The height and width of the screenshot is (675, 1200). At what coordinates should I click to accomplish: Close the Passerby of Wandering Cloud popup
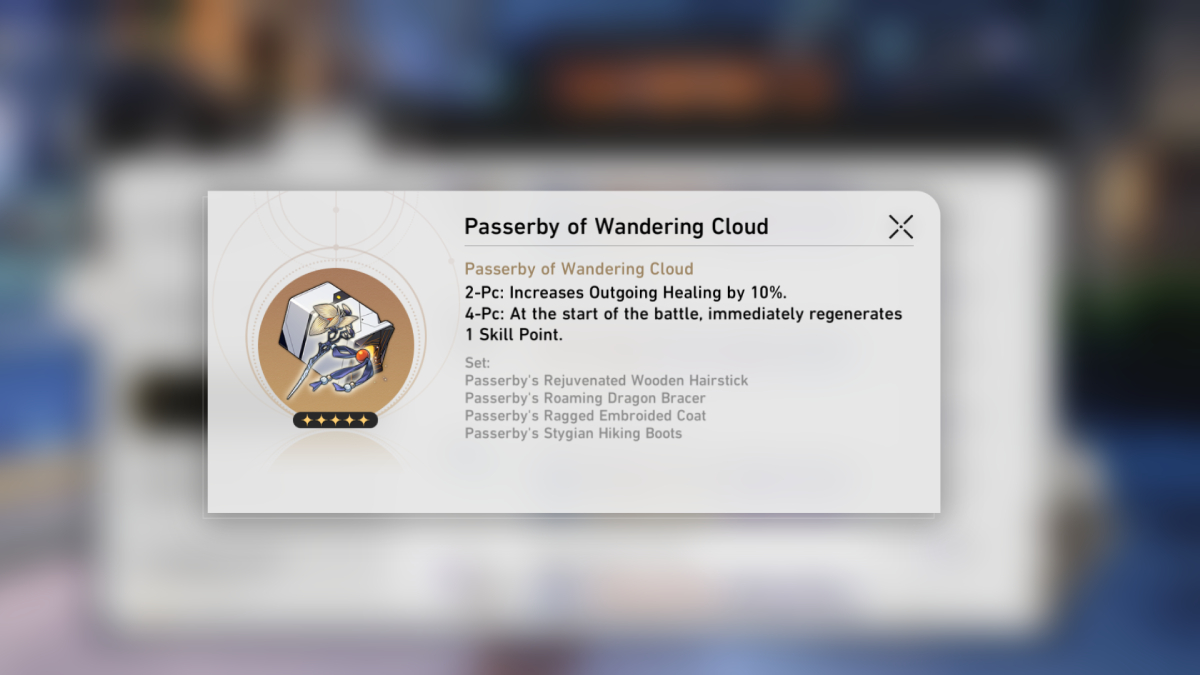pyautogui.click(x=901, y=227)
